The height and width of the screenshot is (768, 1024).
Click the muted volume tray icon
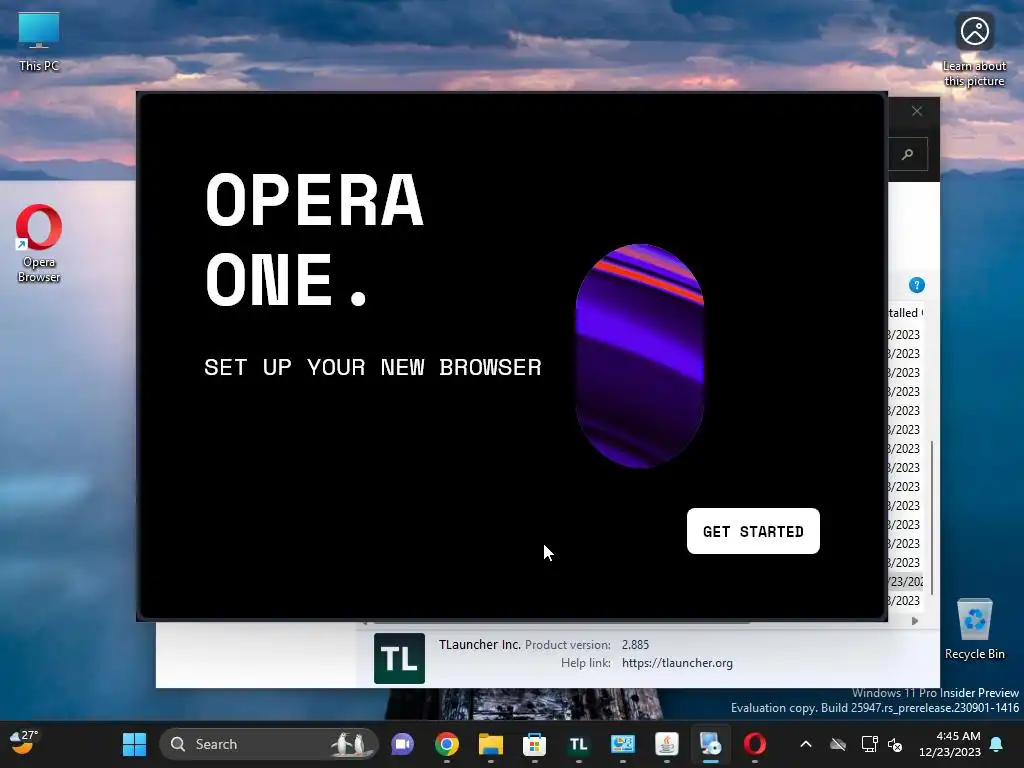895,744
